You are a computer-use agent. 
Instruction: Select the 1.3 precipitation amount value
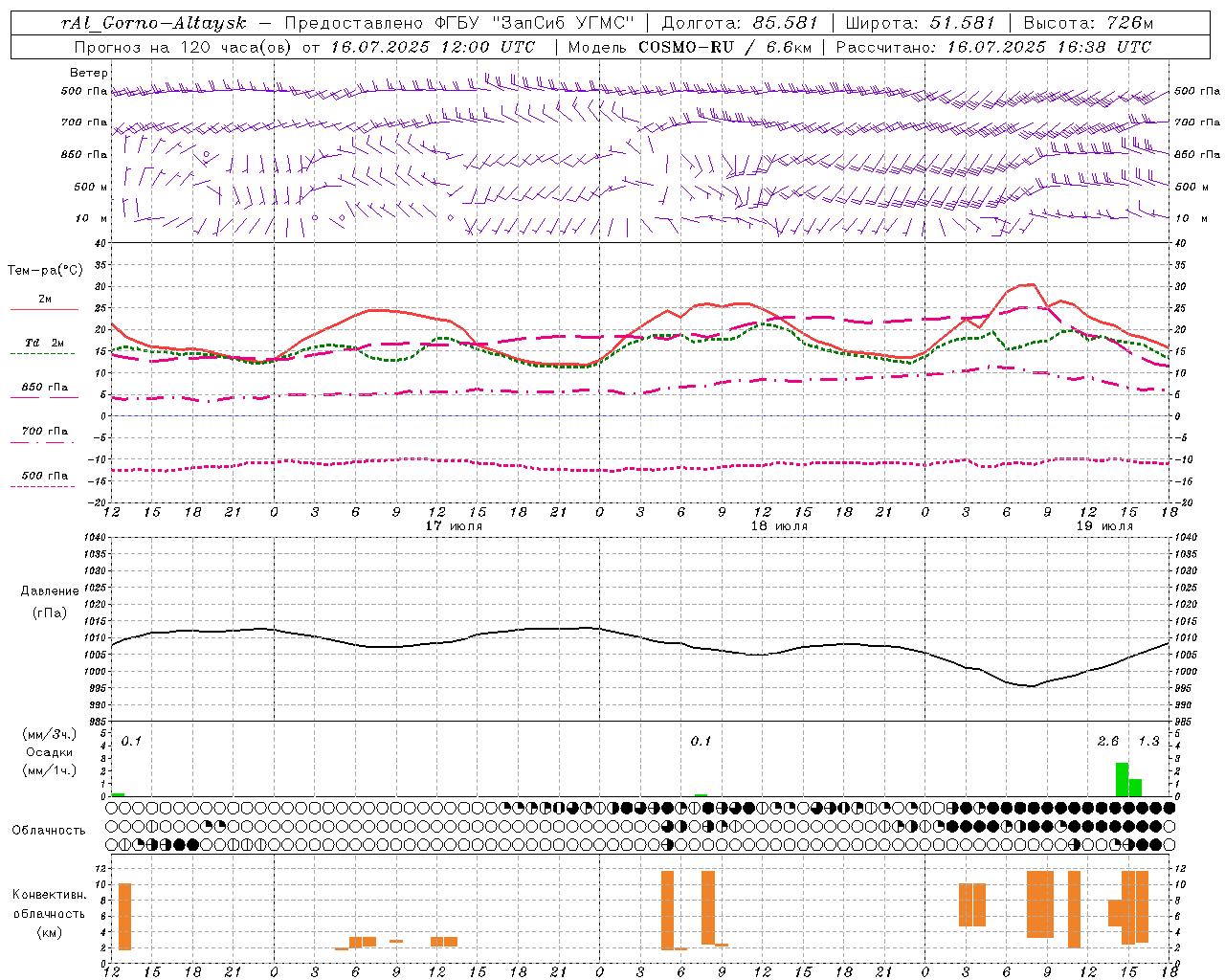[1148, 742]
